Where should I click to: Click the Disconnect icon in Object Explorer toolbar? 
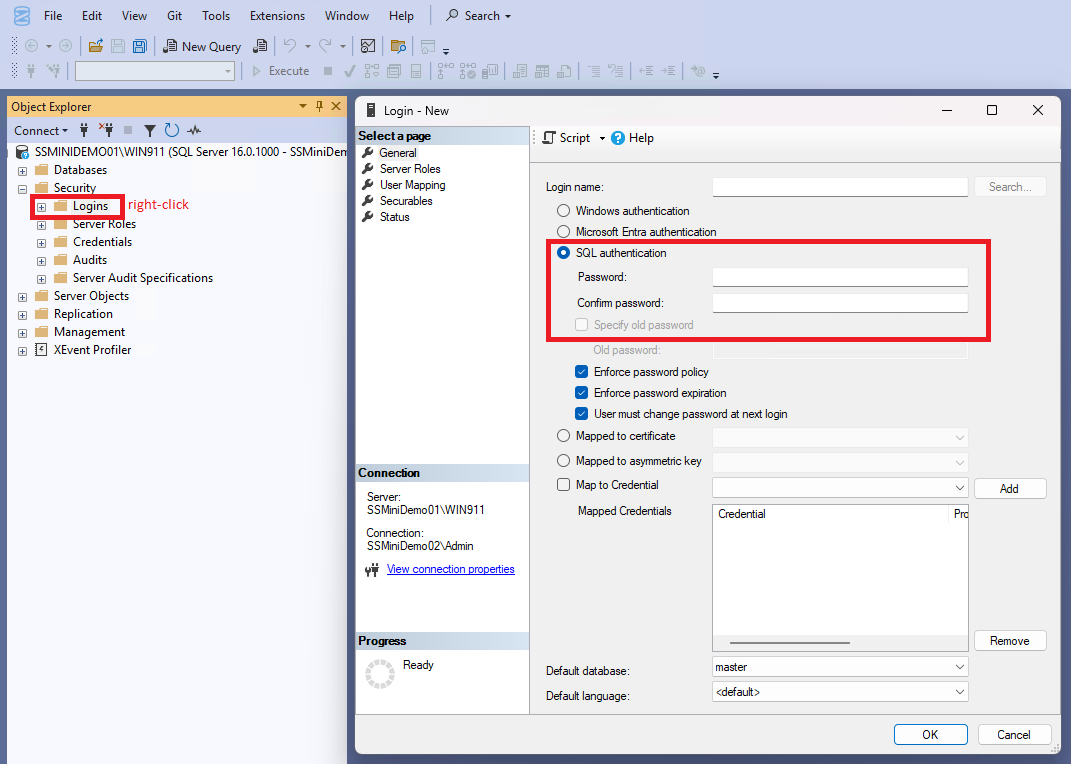pyautogui.click(x=106, y=130)
